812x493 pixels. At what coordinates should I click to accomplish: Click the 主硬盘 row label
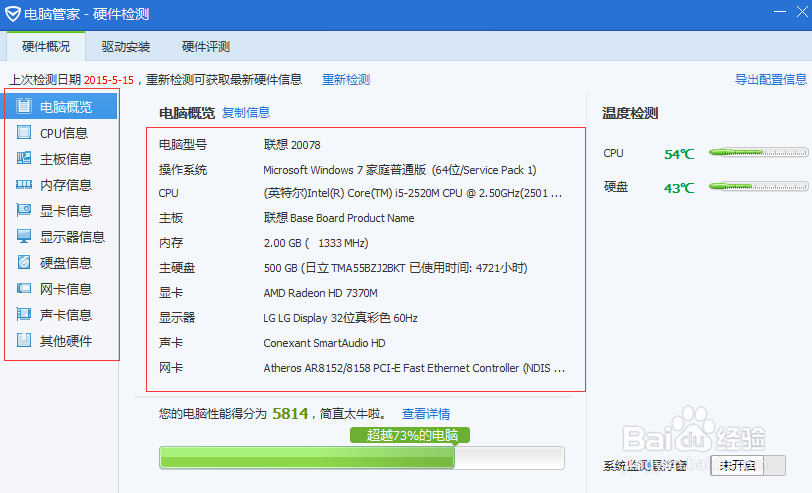coord(177,268)
